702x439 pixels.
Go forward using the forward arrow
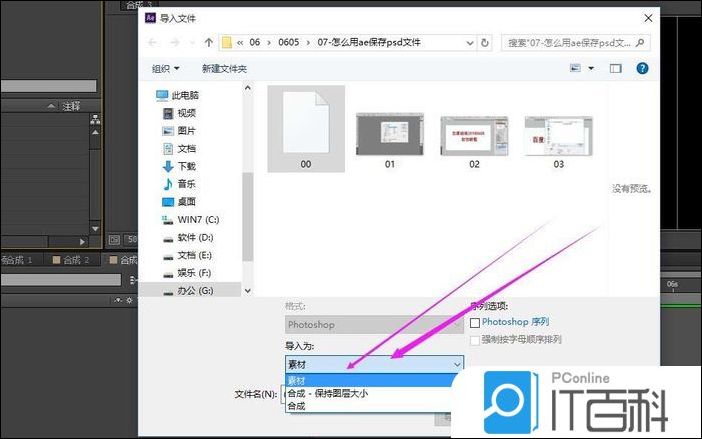175,43
